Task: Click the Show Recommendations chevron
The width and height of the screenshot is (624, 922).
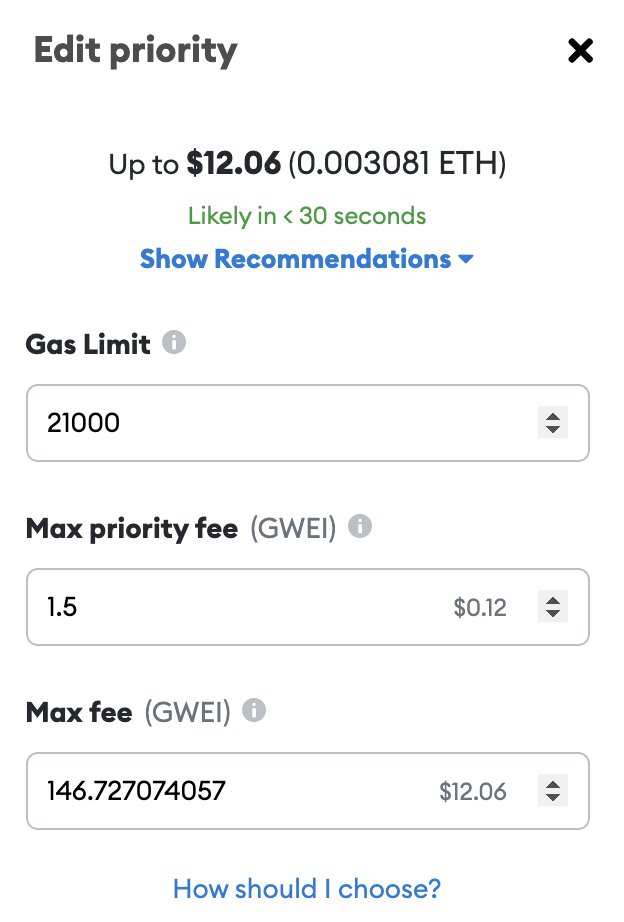Action: [x=465, y=258]
